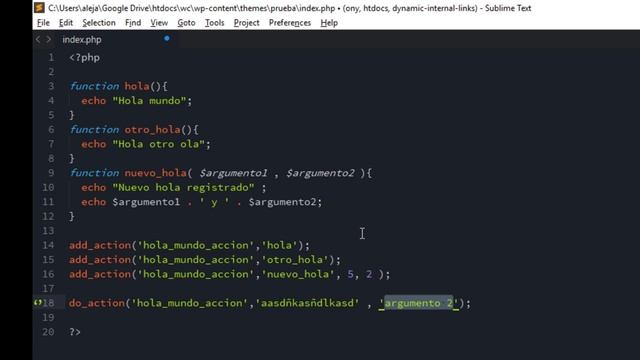Click parameter $argumento1 on line 9
The image size is (640, 360).
coord(233,173)
